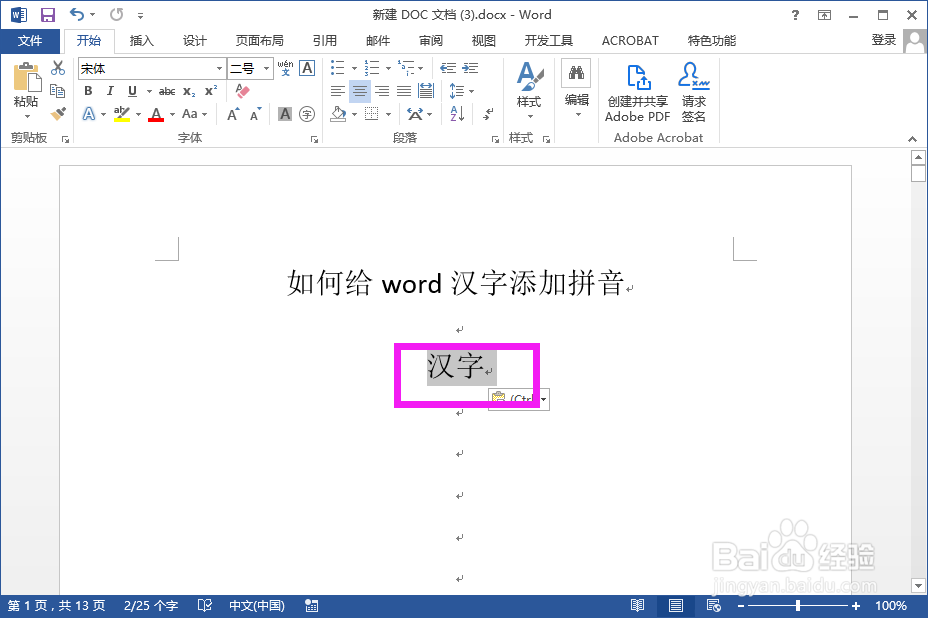This screenshot has height=618, width=928.
Task: Click the word count 2/25 indicator
Action: pyautogui.click(x=151, y=606)
